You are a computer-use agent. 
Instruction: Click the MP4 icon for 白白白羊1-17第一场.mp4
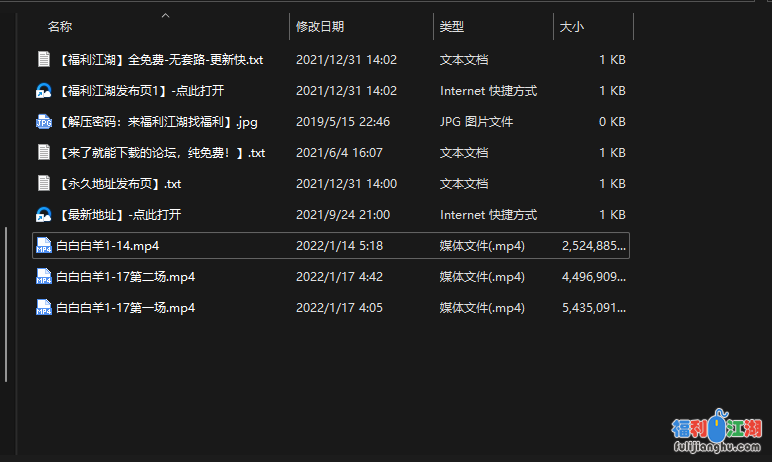(x=43, y=308)
